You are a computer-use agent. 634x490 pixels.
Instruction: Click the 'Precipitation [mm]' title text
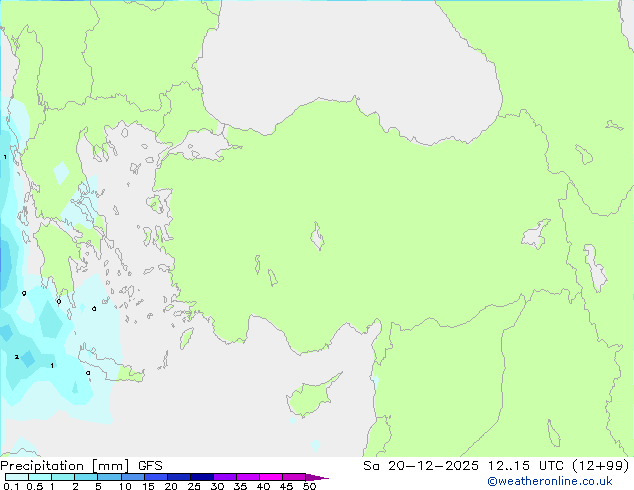64,466
